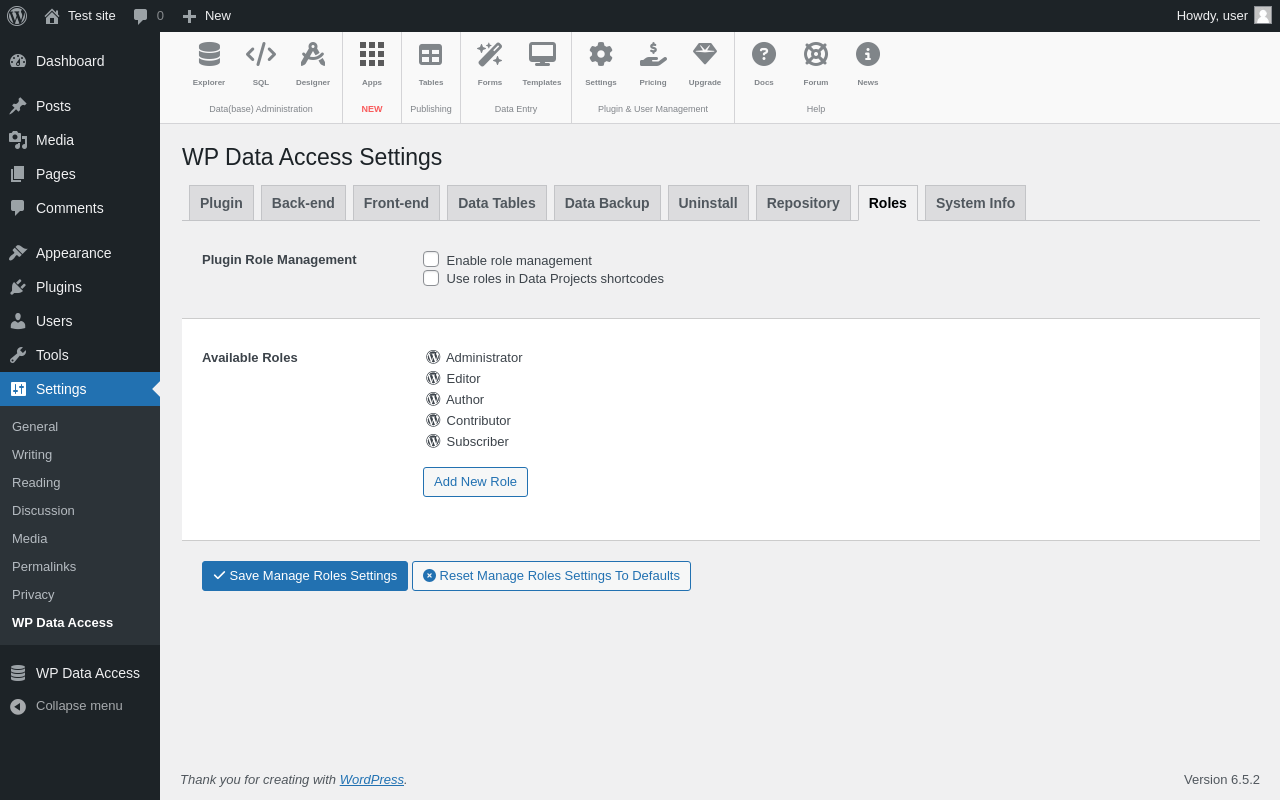Image resolution: width=1280 pixels, height=800 pixels.
Task: Switch to the Data Backup tab
Action: [x=607, y=203]
